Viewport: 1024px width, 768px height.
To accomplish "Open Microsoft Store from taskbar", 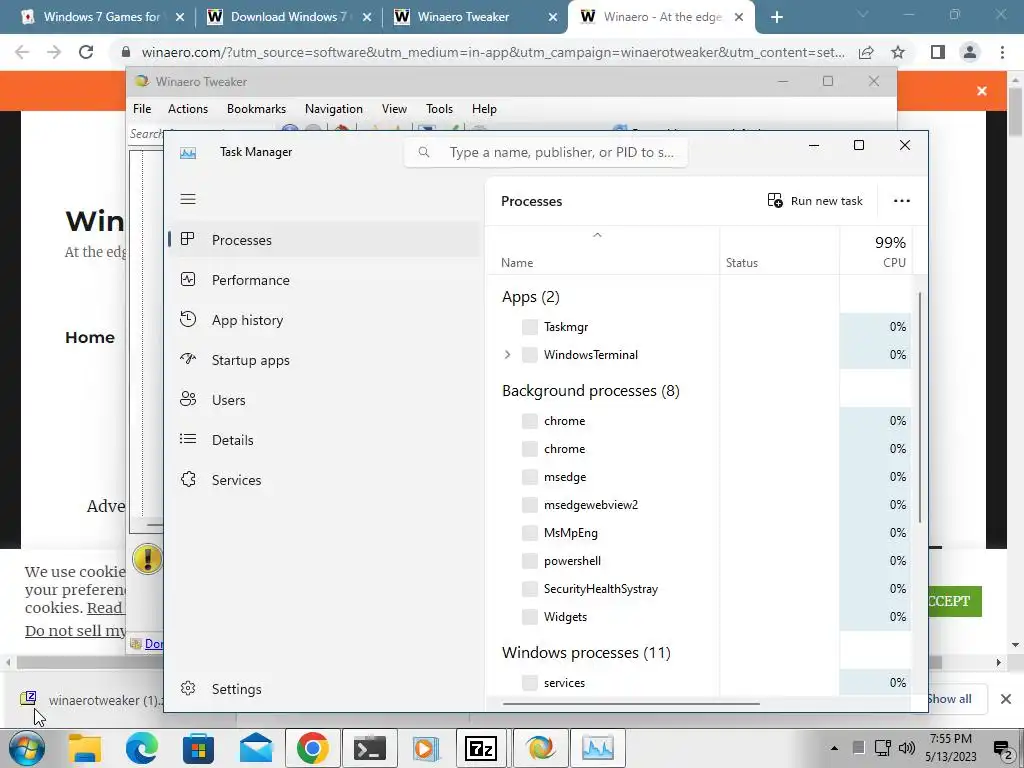I will [199, 748].
